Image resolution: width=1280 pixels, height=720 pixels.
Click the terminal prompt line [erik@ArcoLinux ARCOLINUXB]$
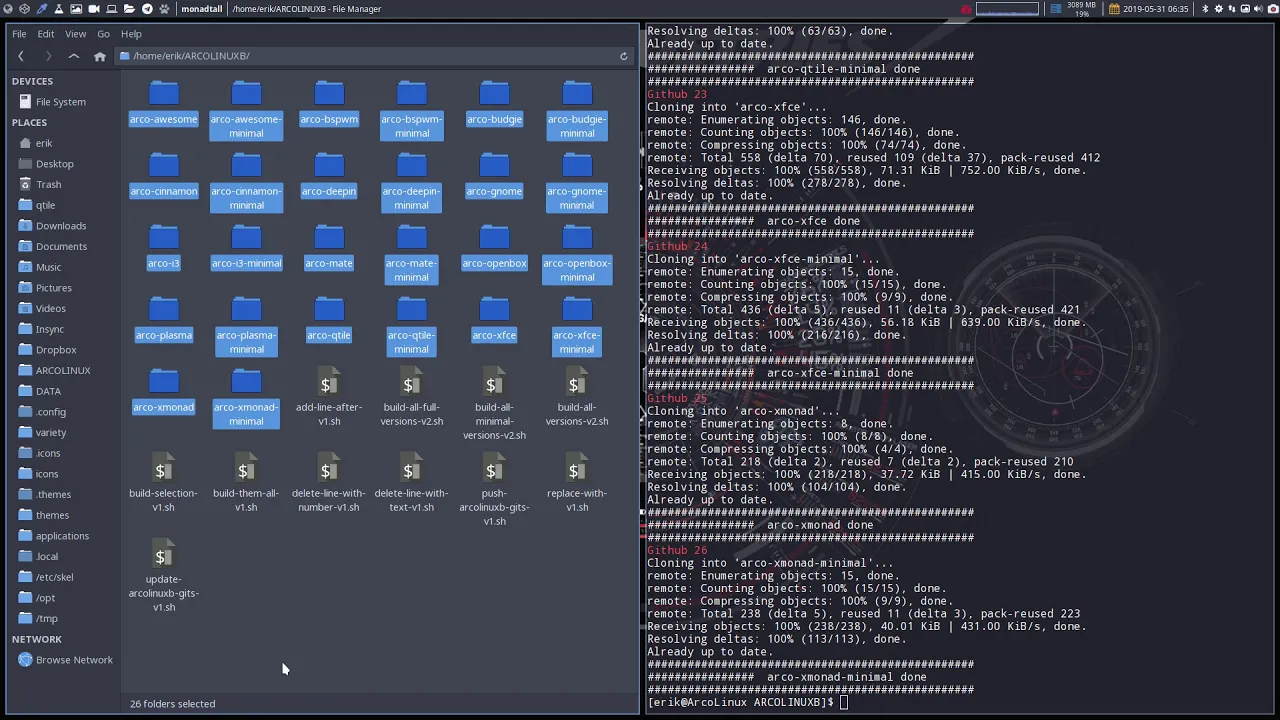(740, 702)
